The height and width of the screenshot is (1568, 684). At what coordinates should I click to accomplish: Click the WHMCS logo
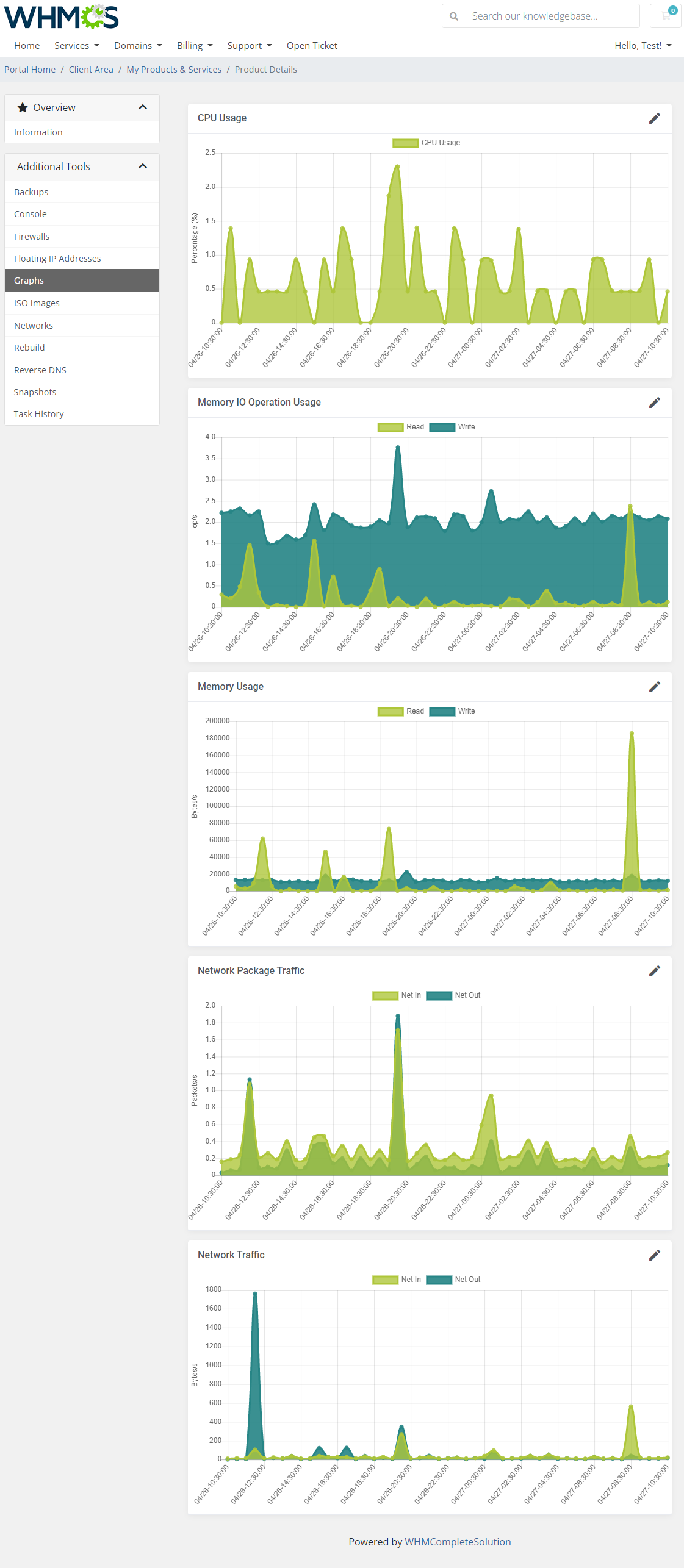click(x=61, y=17)
